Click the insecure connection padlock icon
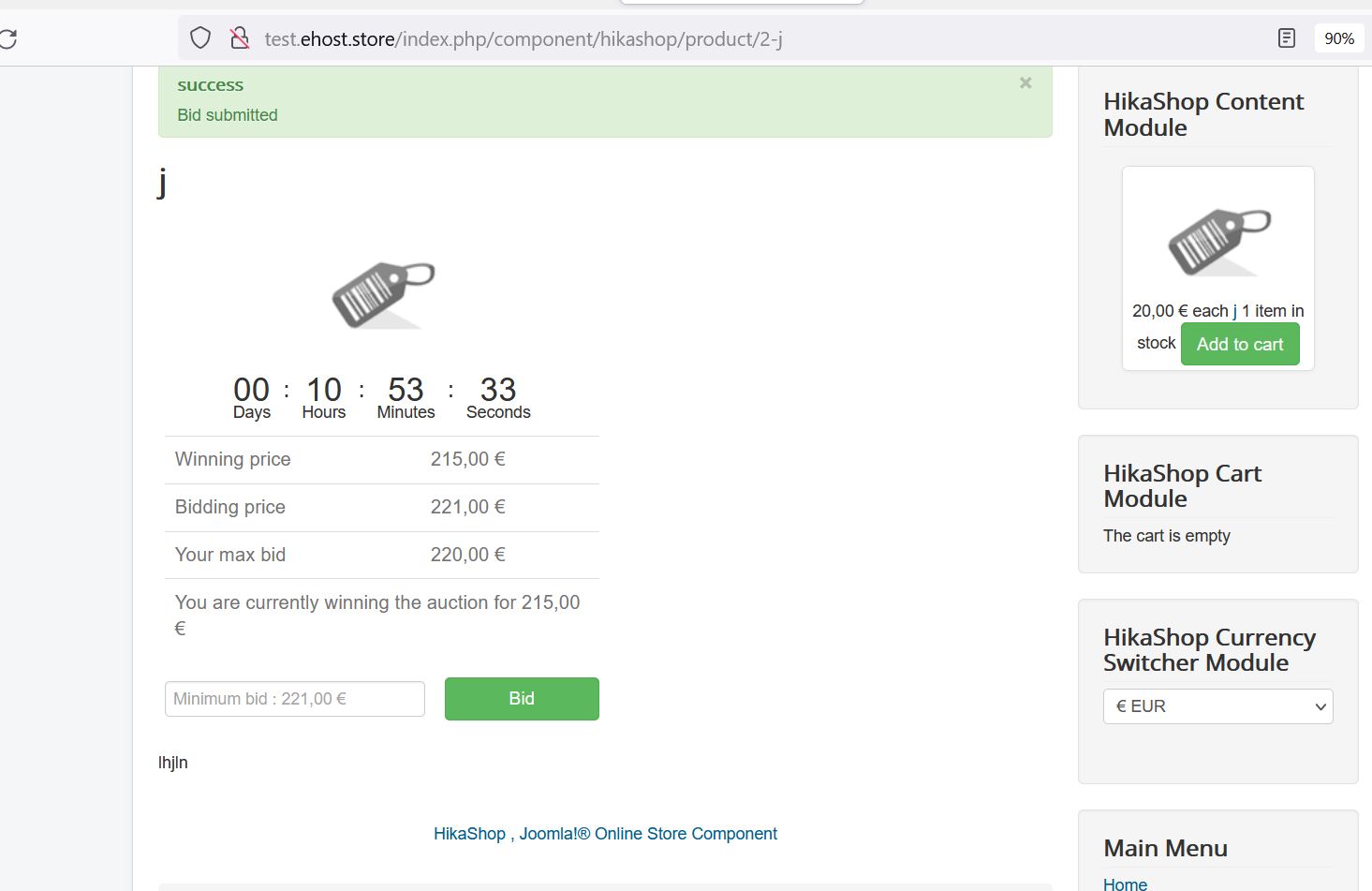 (x=240, y=38)
